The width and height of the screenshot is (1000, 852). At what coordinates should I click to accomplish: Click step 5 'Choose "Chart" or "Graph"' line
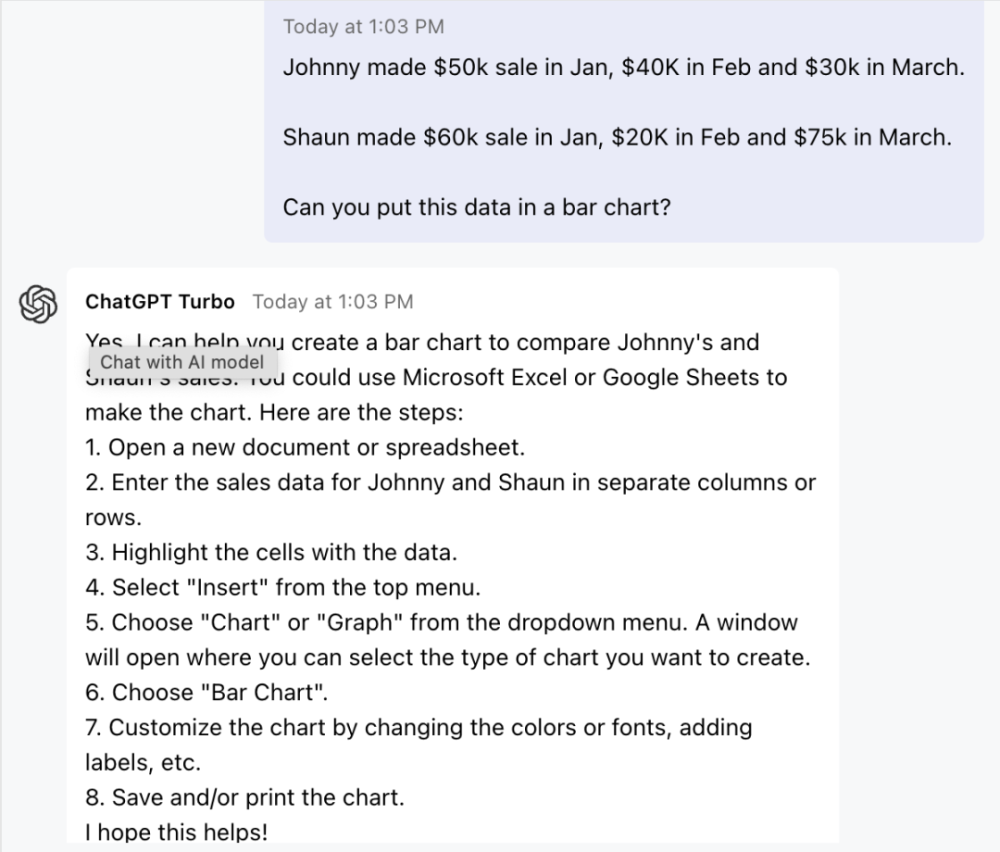(441, 622)
